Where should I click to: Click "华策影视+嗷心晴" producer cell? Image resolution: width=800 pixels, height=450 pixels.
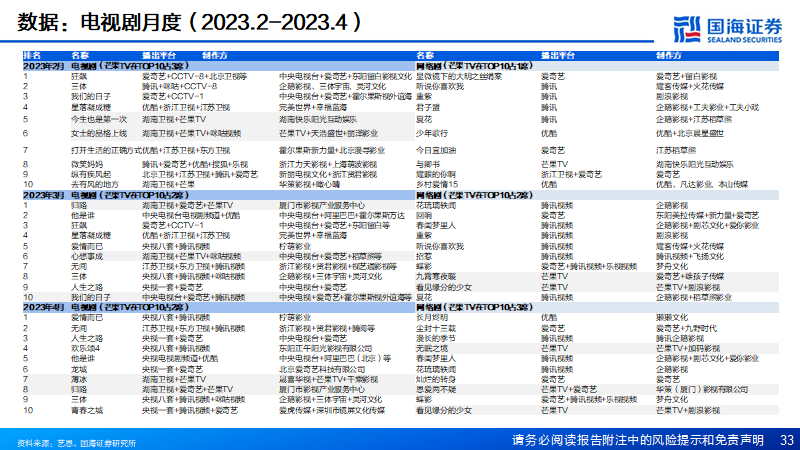(x=310, y=184)
